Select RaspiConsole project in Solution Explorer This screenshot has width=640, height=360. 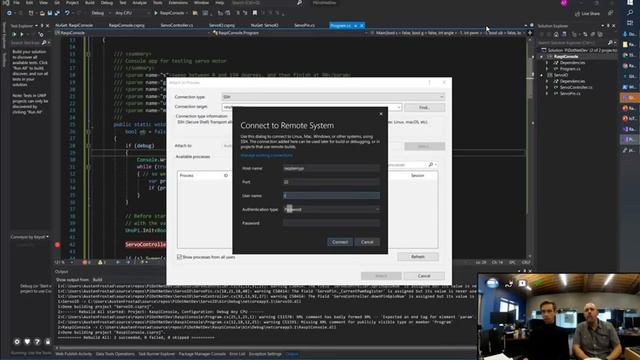coord(565,56)
